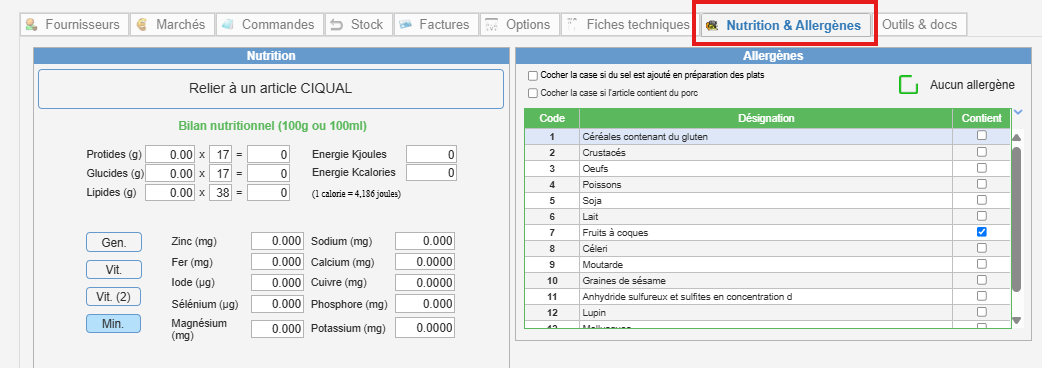Click the Bilan nutritionnel heading
1042x368 pixels.
tap(272, 126)
